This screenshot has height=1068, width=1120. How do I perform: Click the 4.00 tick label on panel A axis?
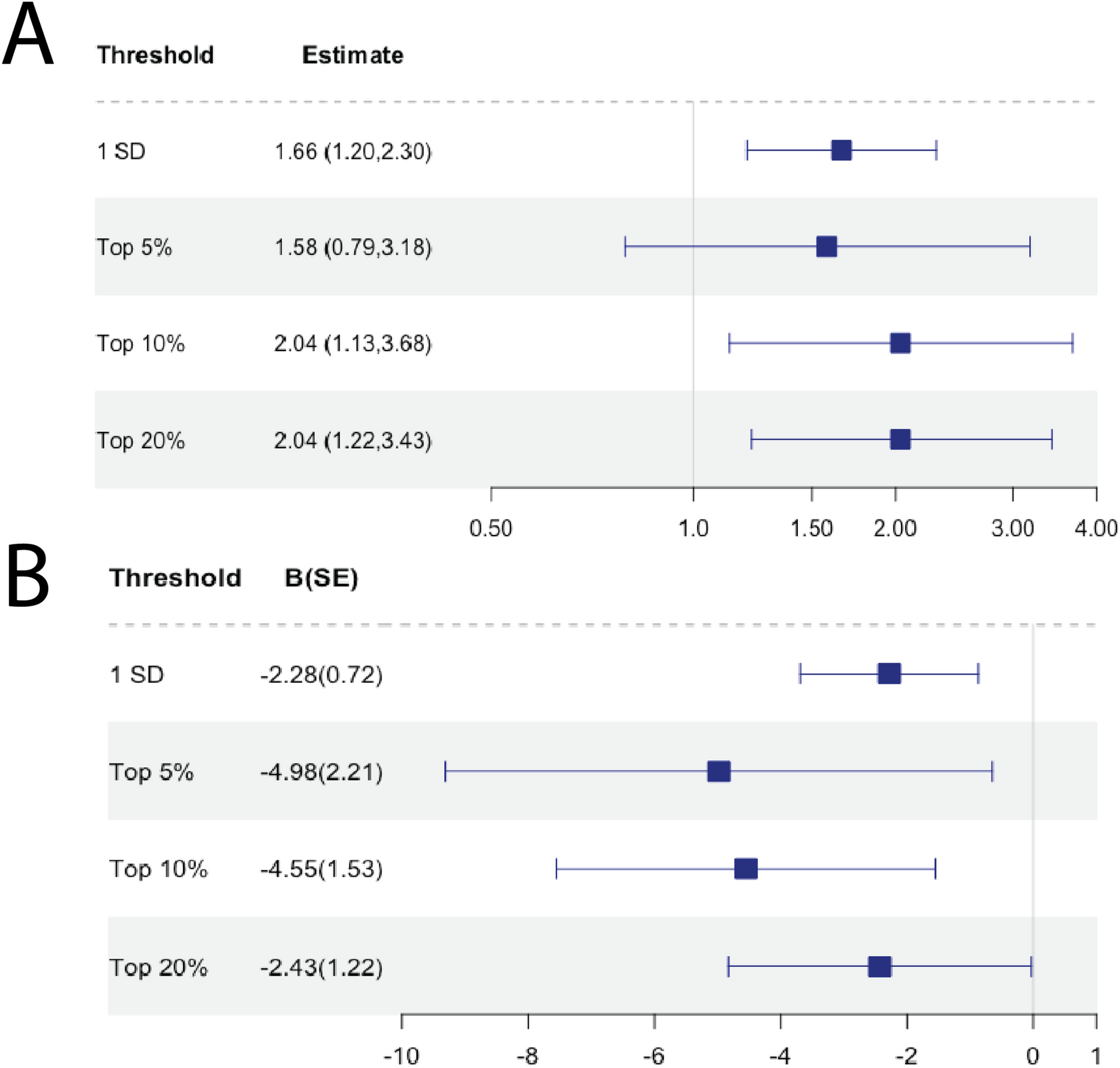pos(1096,528)
